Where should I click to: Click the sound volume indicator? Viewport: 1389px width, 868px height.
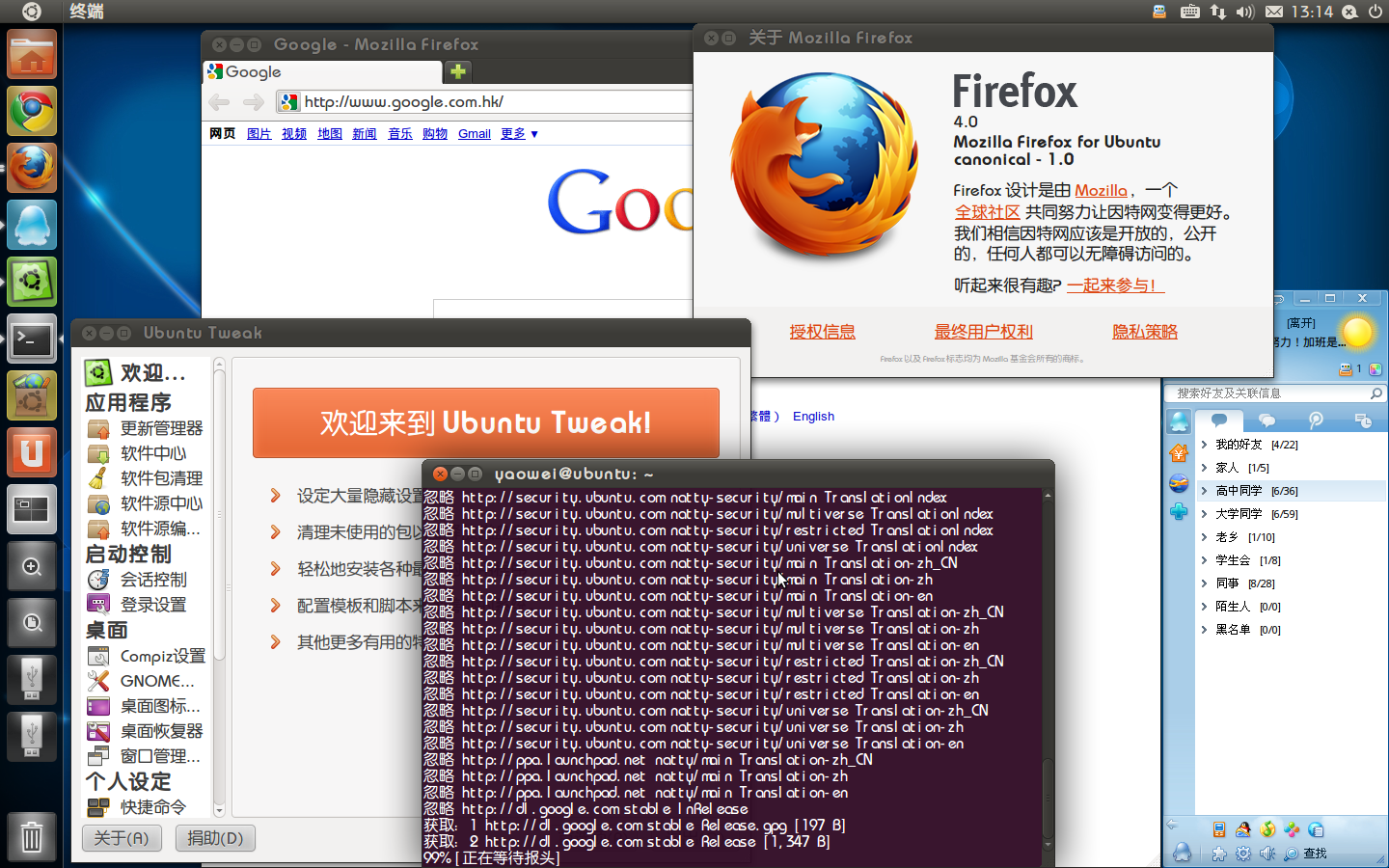pos(1245,12)
